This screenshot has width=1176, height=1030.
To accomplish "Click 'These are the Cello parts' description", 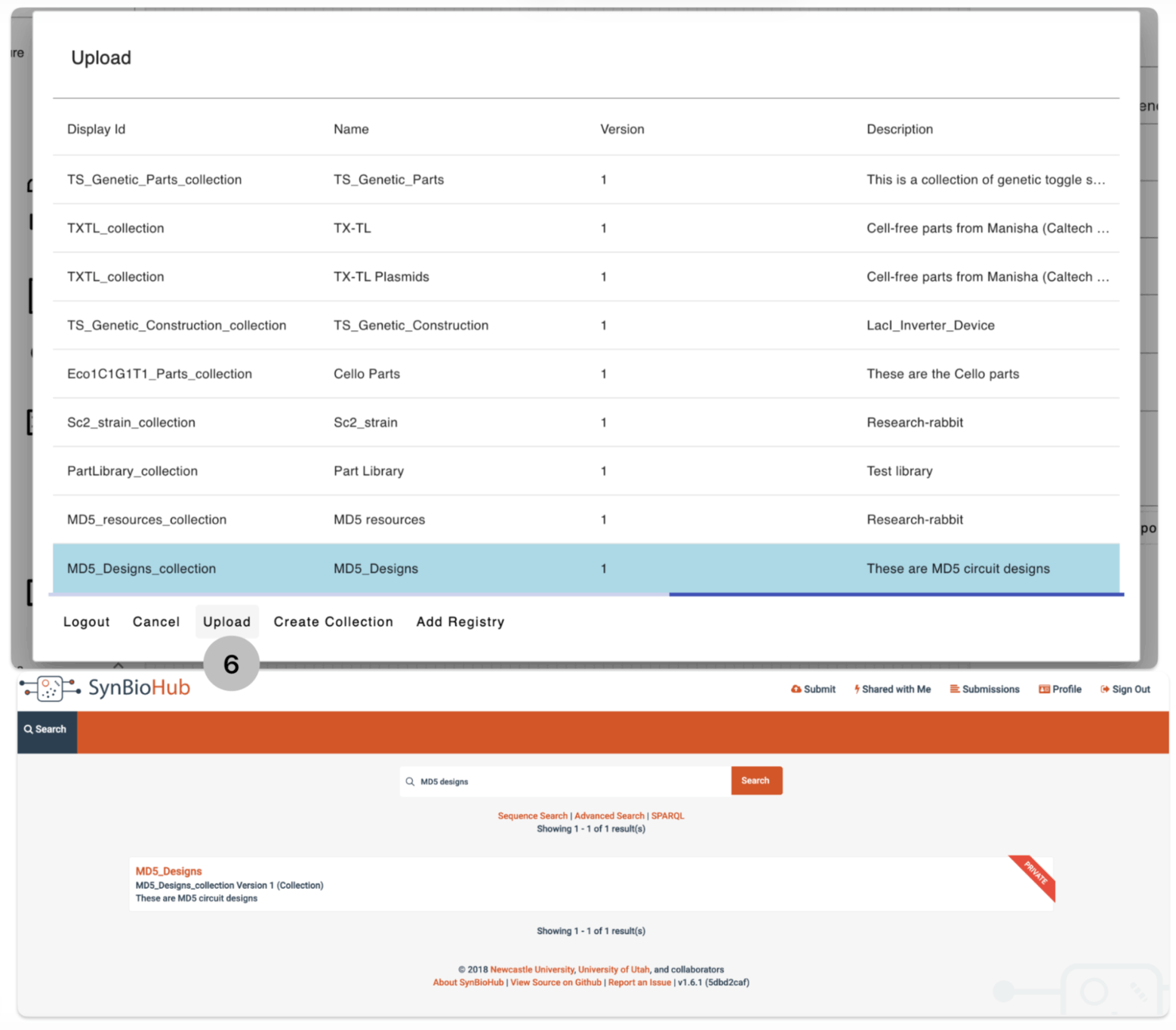I will pos(943,374).
